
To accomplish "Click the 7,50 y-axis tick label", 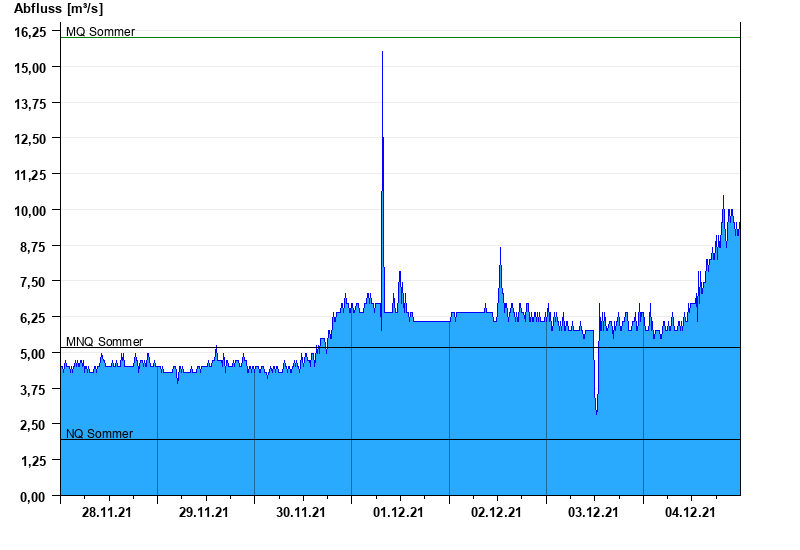I will coord(33,282).
